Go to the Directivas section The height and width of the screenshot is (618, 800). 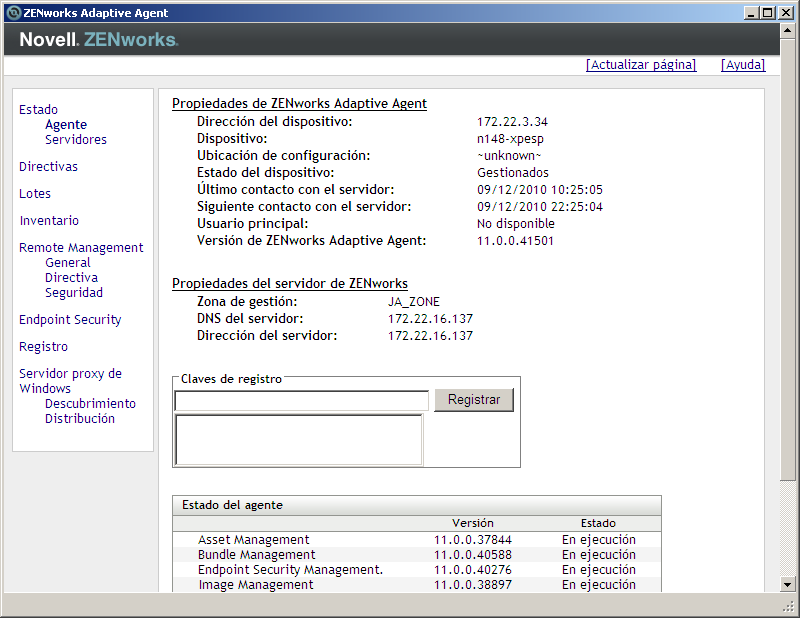coord(48,167)
